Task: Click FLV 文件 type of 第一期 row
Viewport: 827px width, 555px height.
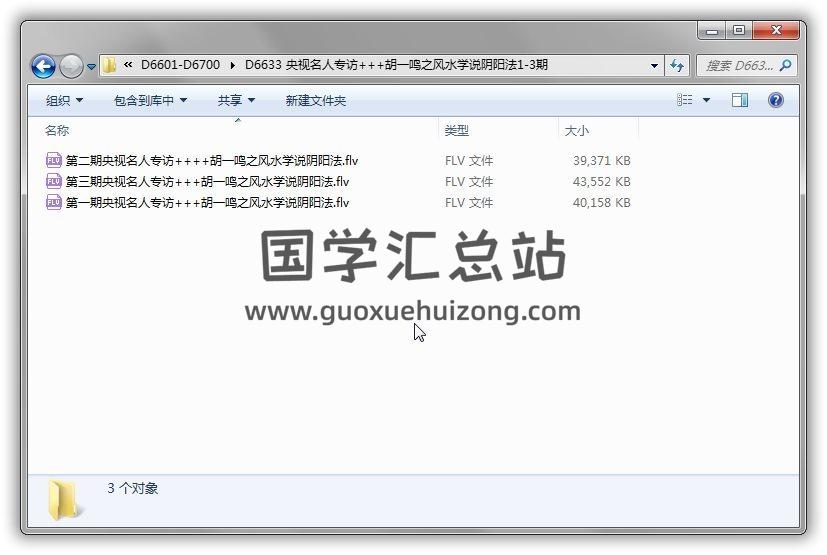Action: pos(469,203)
